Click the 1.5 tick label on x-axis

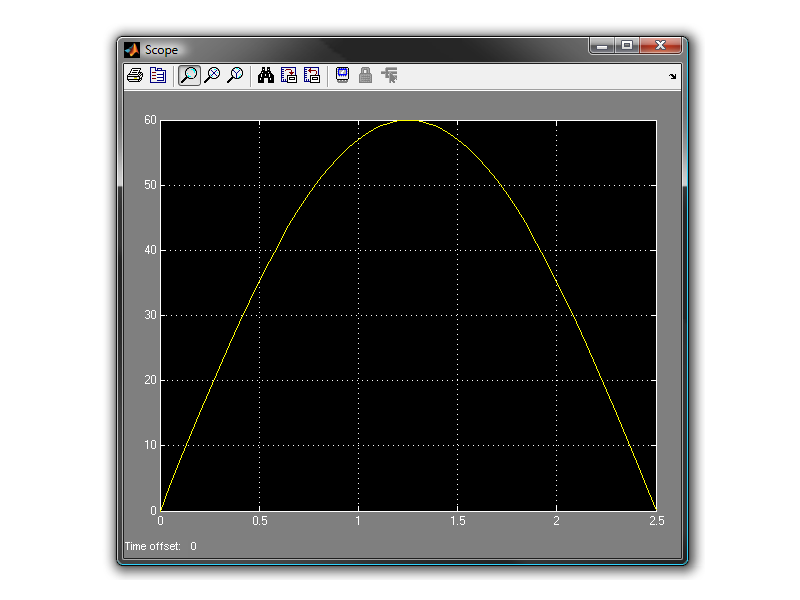click(x=457, y=521)
